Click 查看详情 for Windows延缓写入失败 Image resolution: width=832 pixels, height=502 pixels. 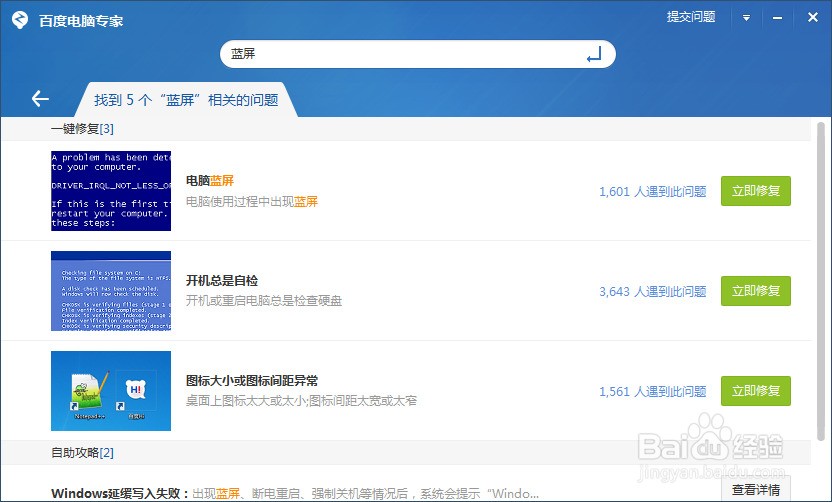pos(756,489)
